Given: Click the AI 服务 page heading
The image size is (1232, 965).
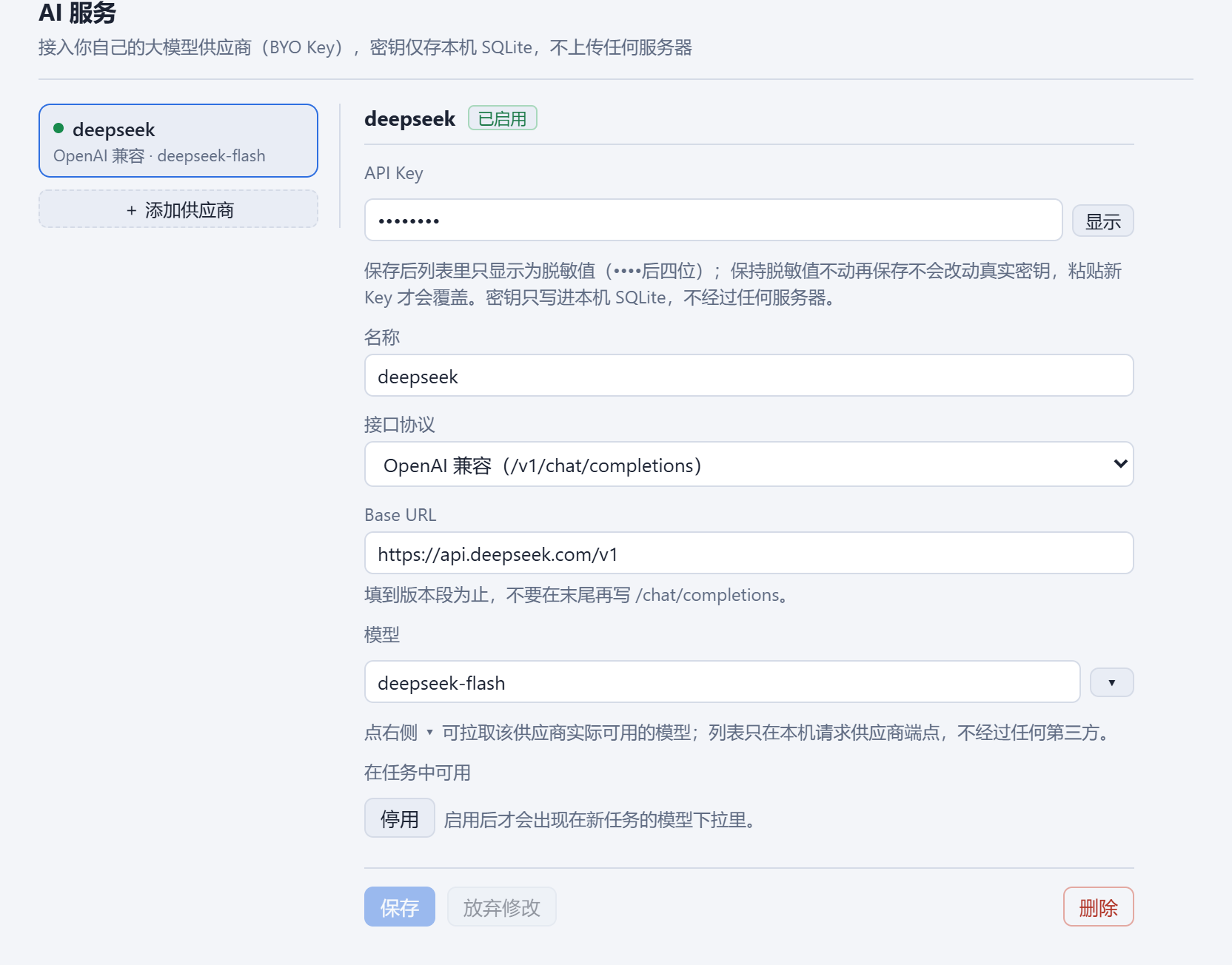Looking at the screenshot, I should click(x=78, y=13).
